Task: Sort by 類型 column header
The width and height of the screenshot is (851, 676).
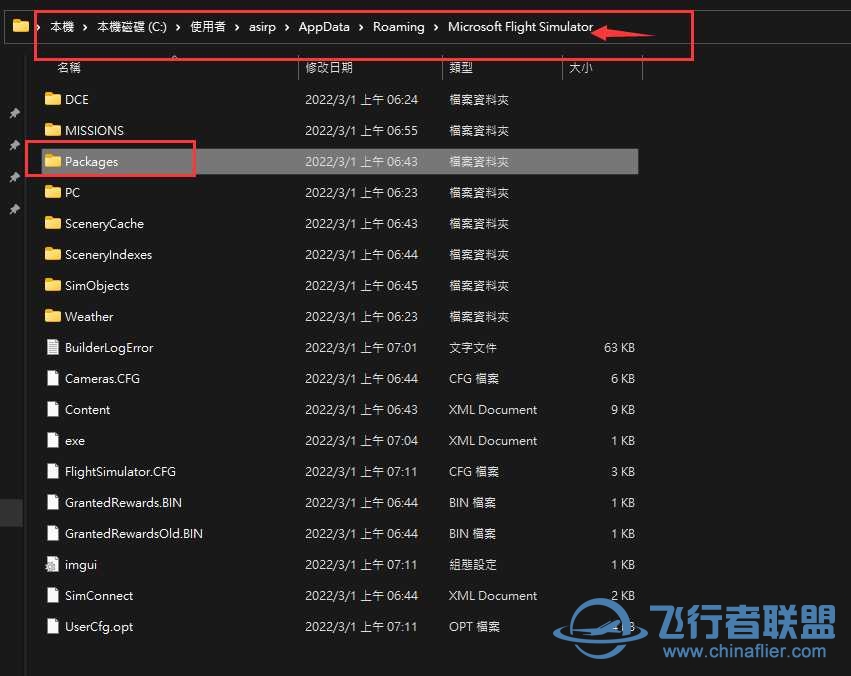Action: click(x=461, y=68)
